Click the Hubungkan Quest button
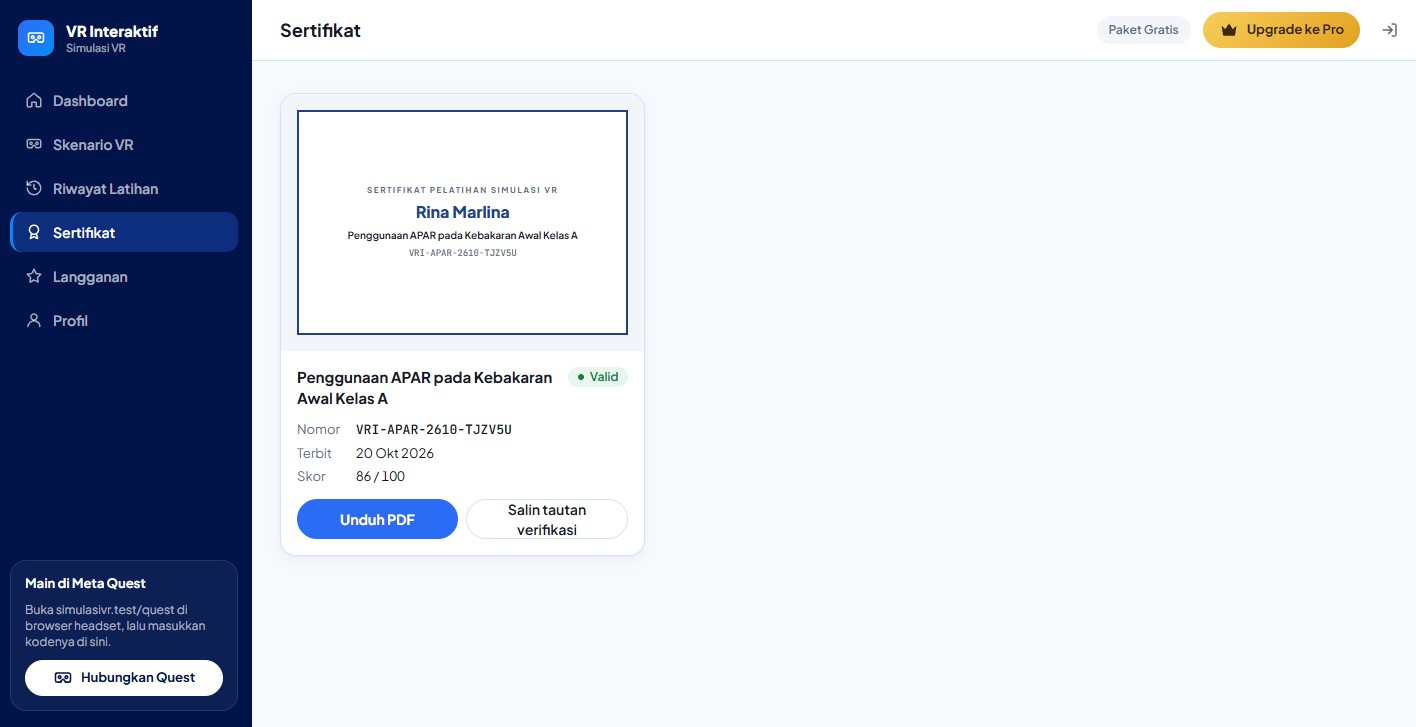This screenshot has height=727, width=1416. pyautogui.click(x=124, y=677)
